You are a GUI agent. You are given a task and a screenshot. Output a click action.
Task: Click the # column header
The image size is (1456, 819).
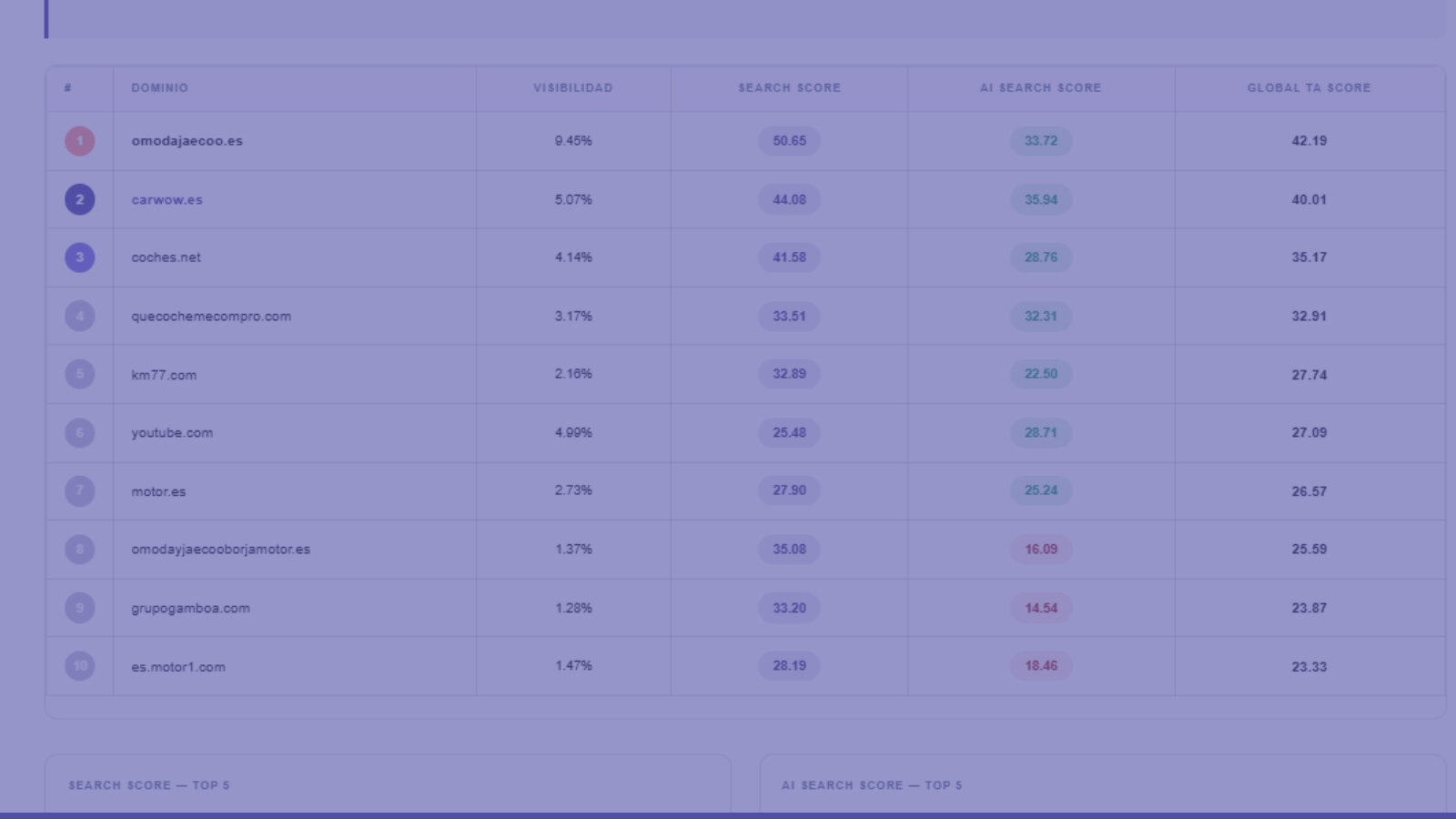[x=68, y=88]
